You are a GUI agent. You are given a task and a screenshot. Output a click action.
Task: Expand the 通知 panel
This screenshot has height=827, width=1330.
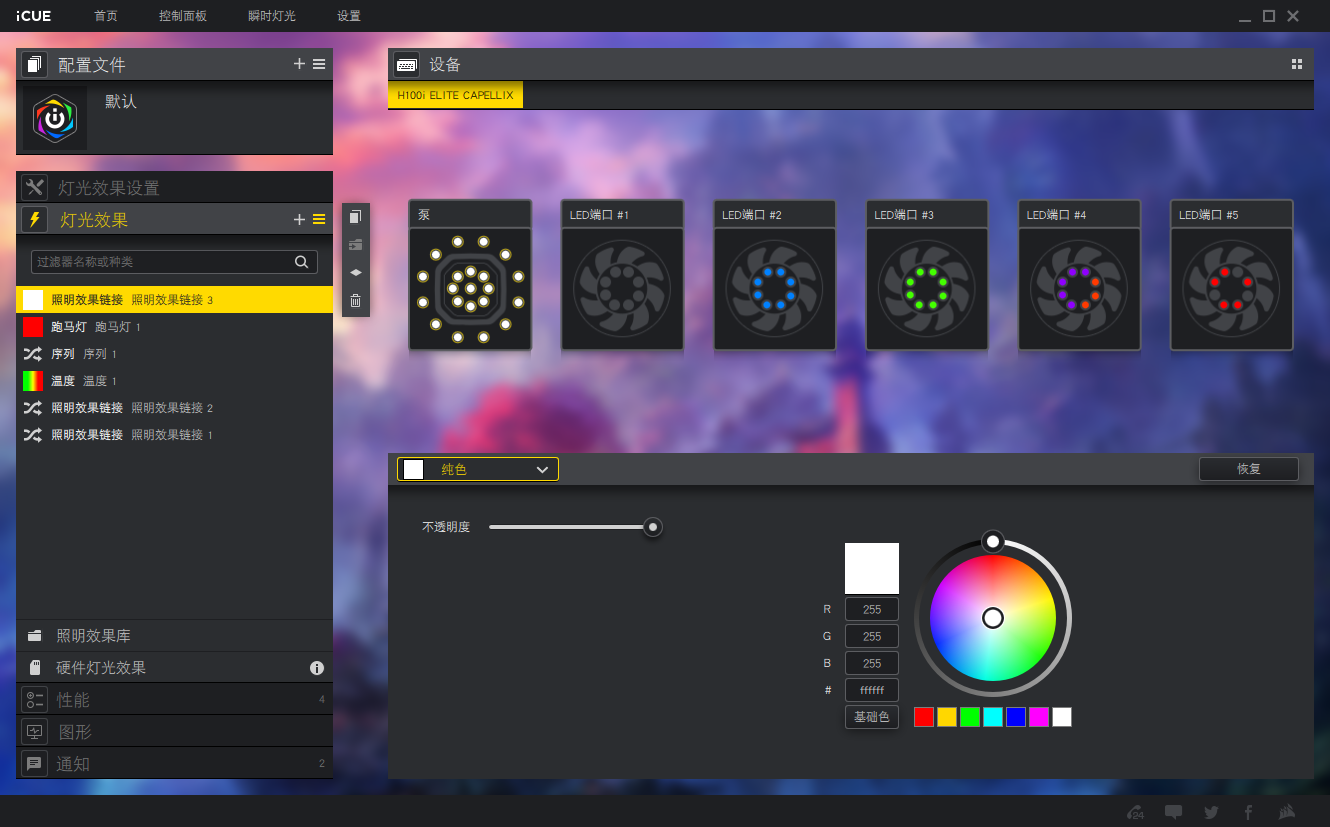[x=174, y=764]
